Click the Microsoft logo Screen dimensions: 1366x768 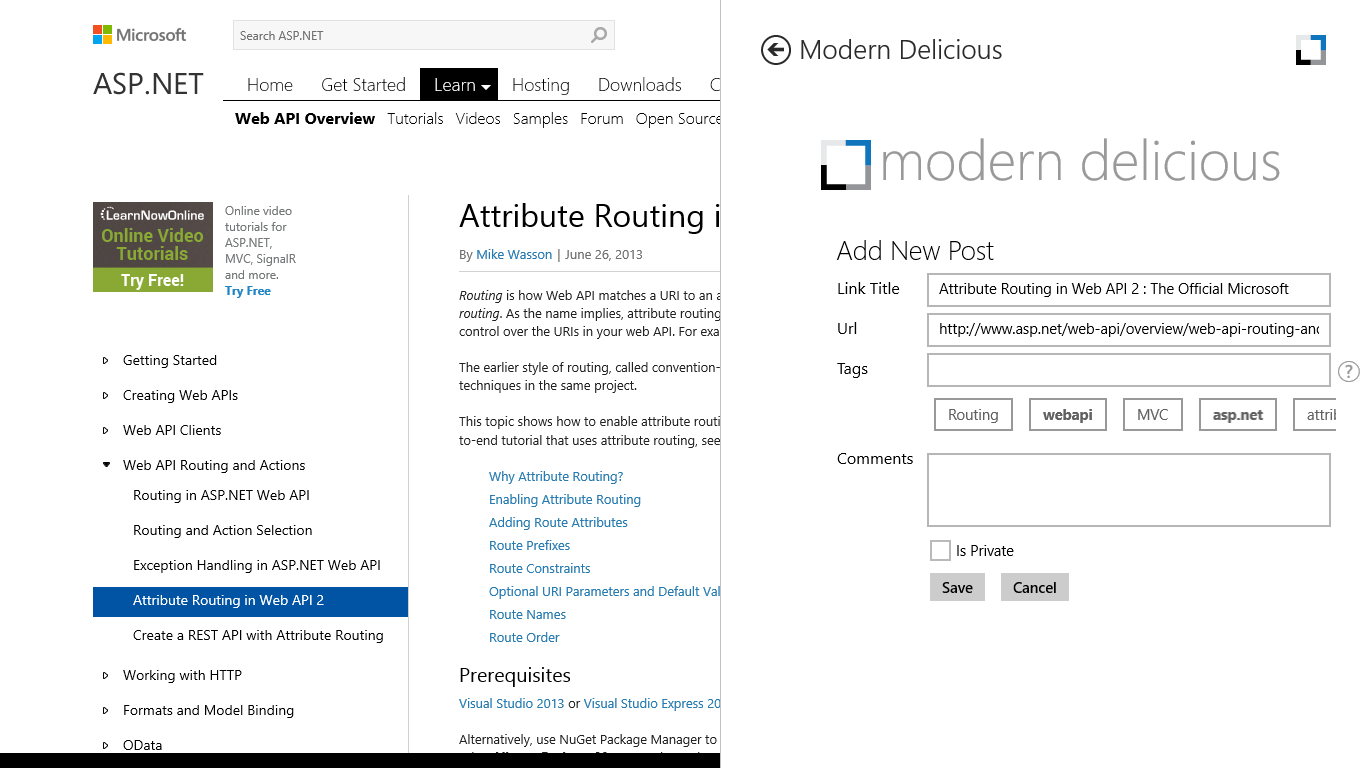pos(140,35)
